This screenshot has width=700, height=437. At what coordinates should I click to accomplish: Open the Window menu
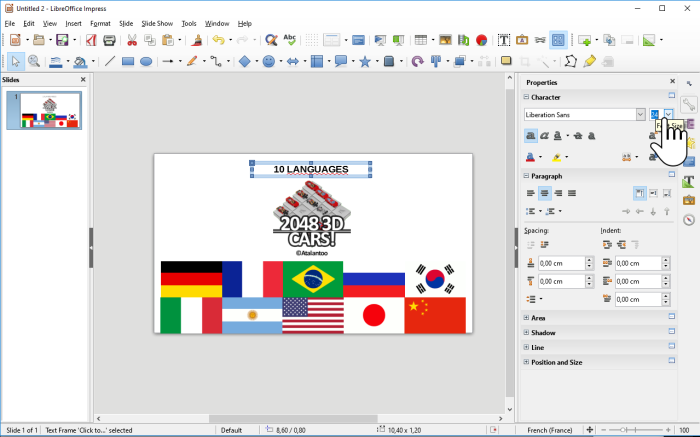click(x=217, y=24)
